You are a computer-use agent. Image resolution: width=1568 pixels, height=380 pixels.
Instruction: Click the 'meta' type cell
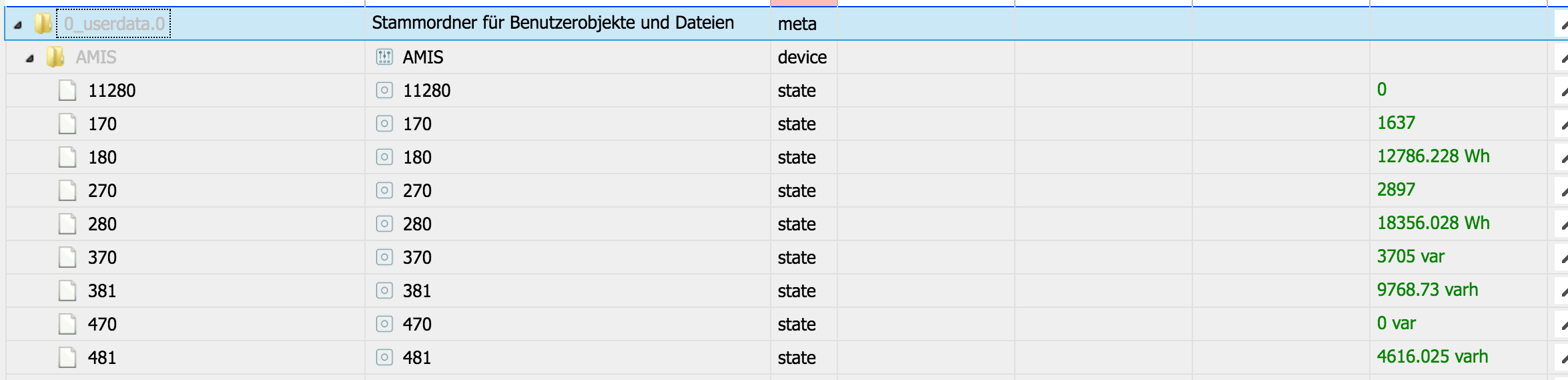coord(797,24)
